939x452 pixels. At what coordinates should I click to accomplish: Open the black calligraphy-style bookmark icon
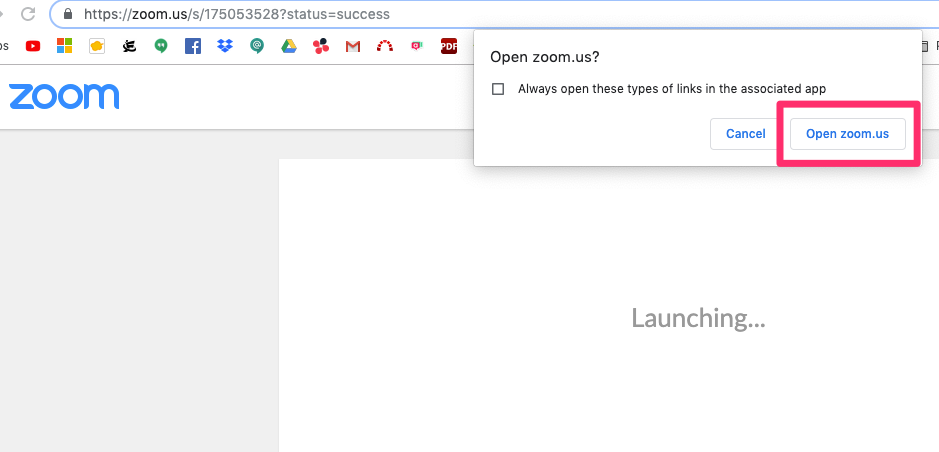click(x=129, y=45)
